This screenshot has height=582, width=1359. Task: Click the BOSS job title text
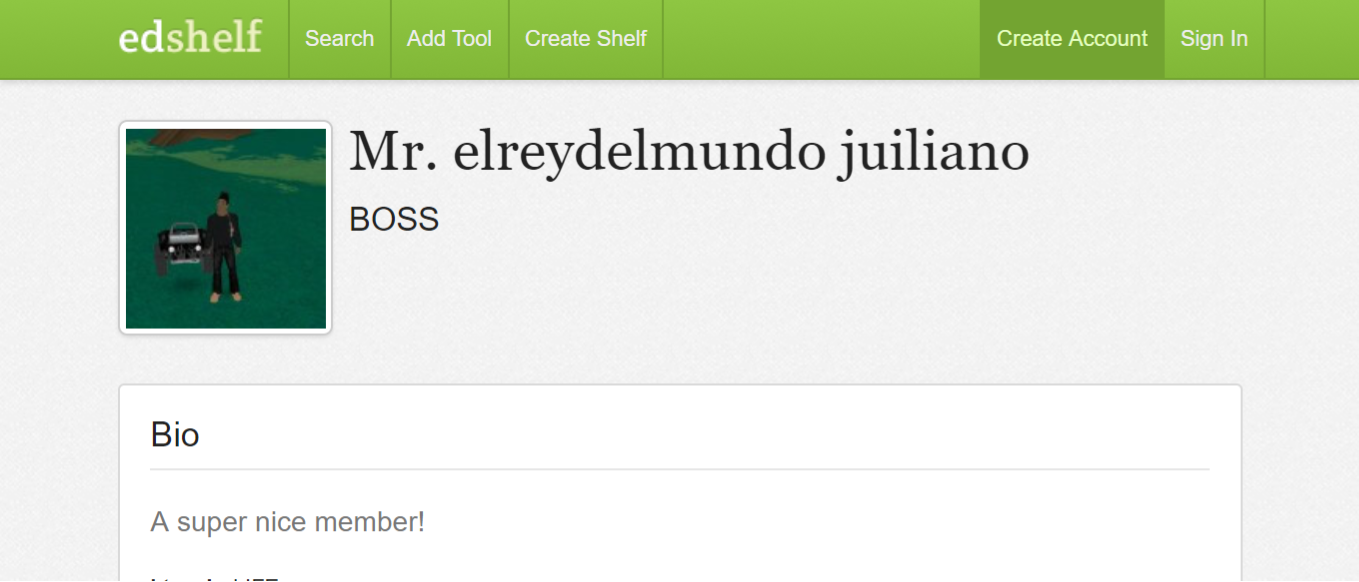pos(394,220)
